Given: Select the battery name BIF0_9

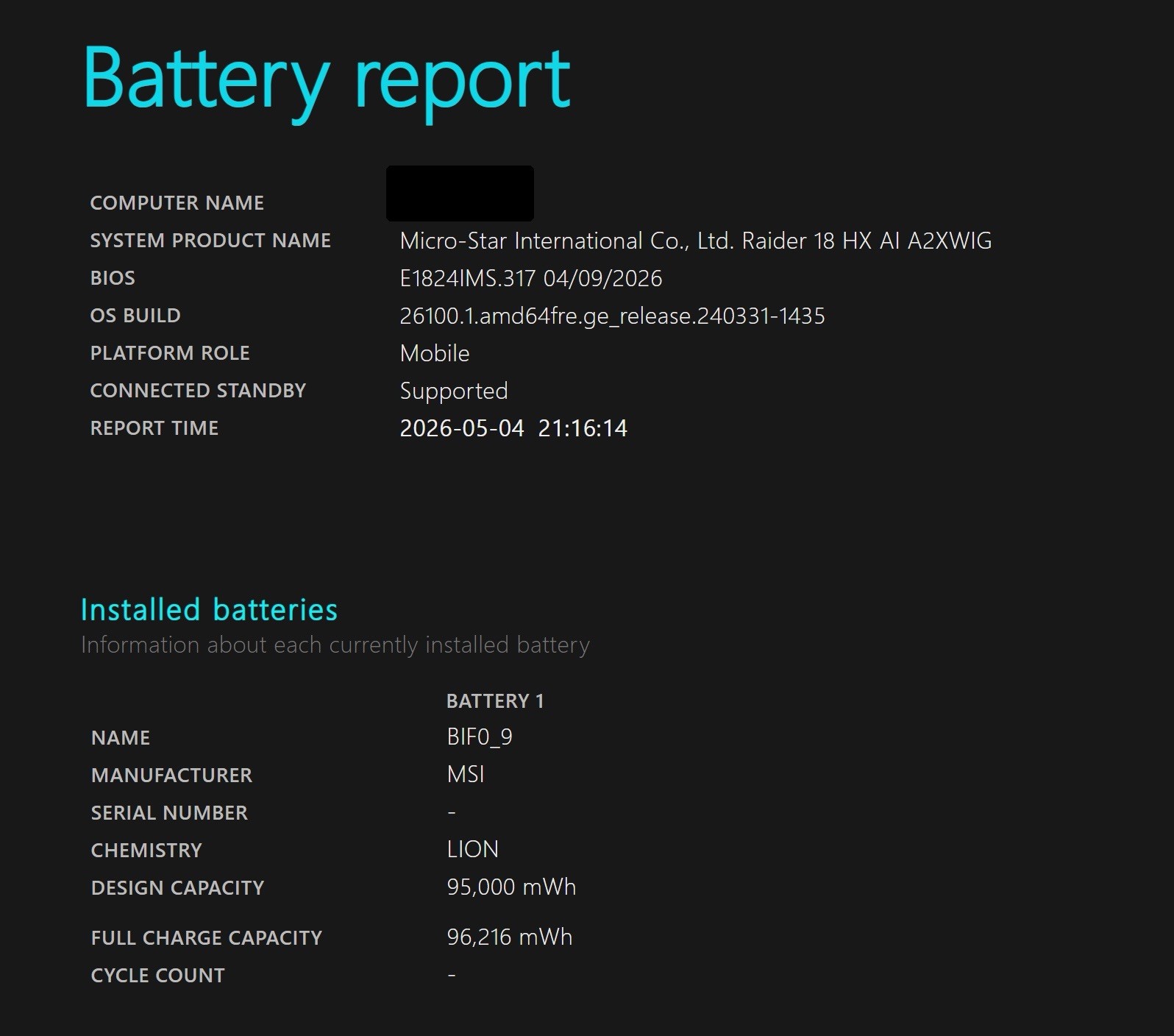Looking at the screenshot, I should [480, 737].
